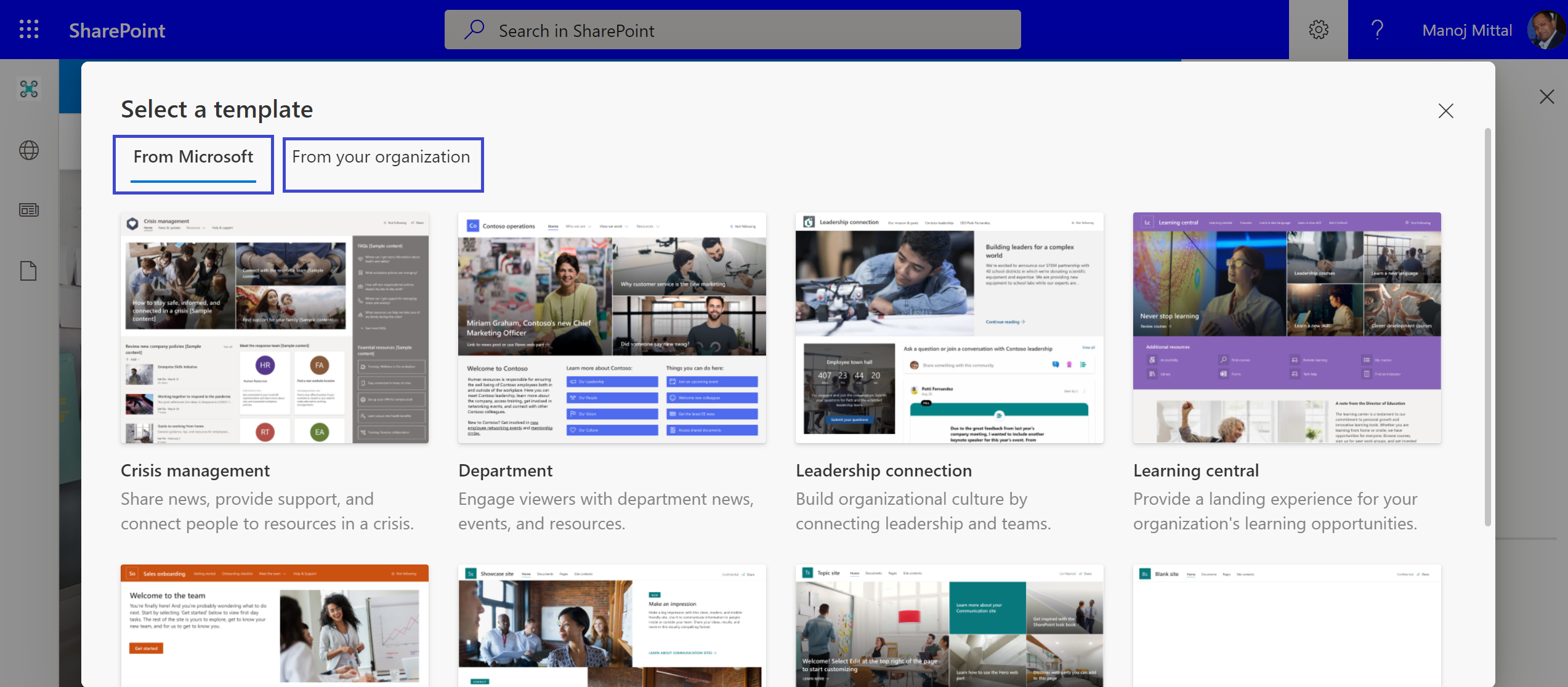The height and width of the screenshot is (687, 1568).
Task: Open the app launcher waffle icon
Action: click(28, 29)
